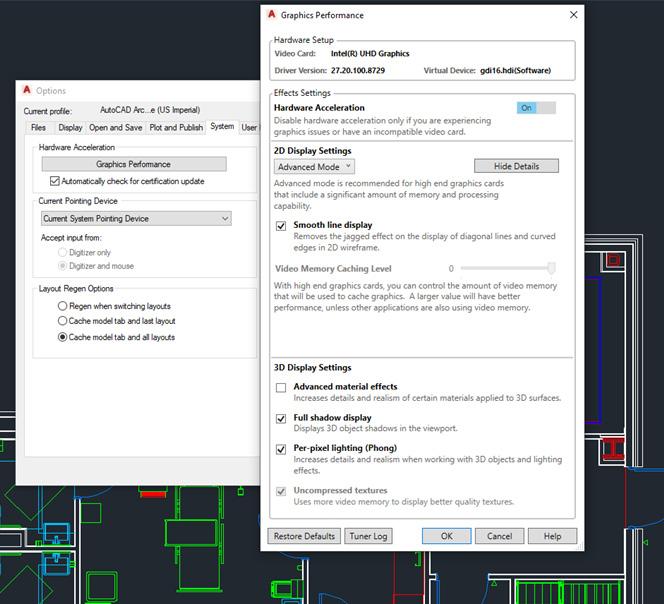Viewport: 664px width, 604px height.
Task: Click the AutoCAD logo in Graphics Performance title
Action: click(271, 14)
